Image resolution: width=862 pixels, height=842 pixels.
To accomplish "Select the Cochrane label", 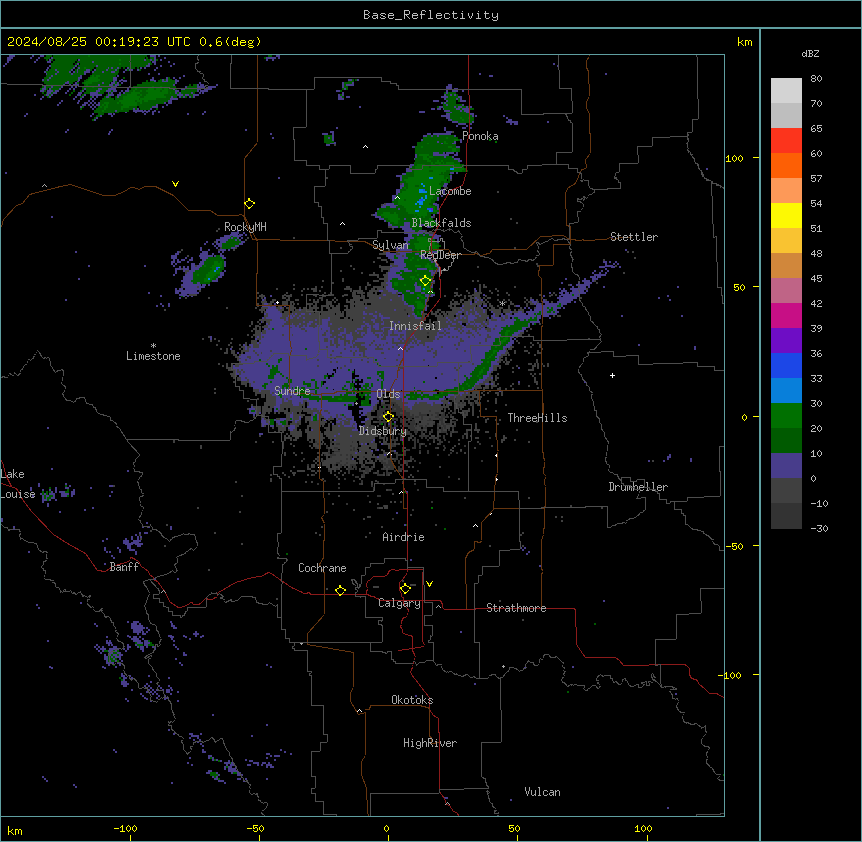I will [322, 568].
